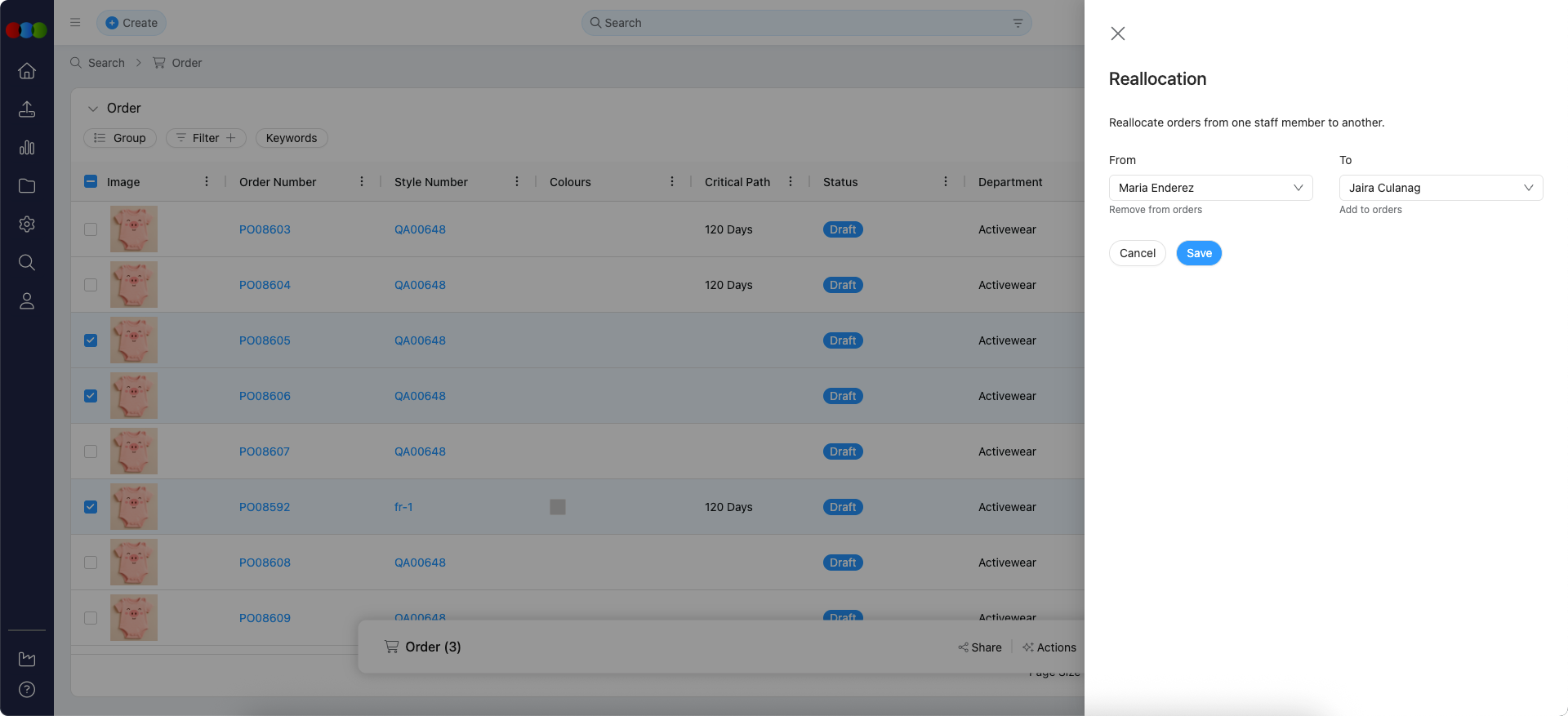The height and width of the screenshot is (716, 1568).
Task: Click the search filter icon in search bar
Action: (x=1018, y=23)
